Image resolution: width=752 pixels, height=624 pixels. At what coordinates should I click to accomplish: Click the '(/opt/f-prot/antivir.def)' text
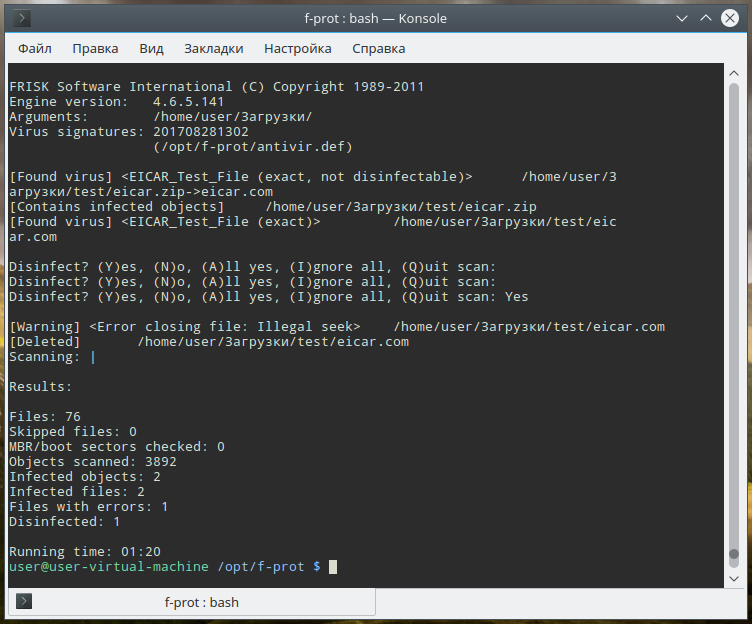(253, 147)
